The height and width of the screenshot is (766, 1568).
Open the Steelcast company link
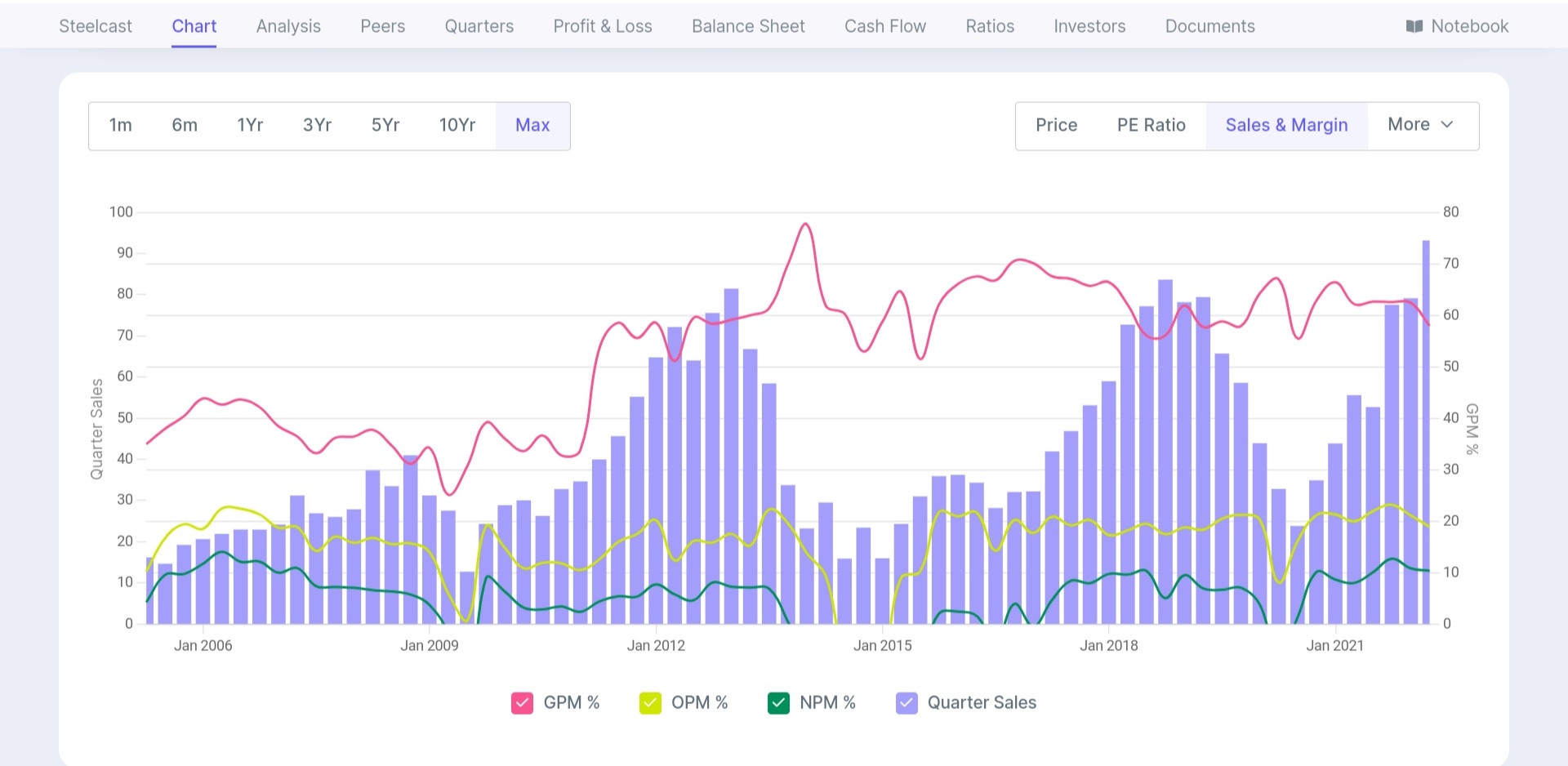tap(96, 26)
